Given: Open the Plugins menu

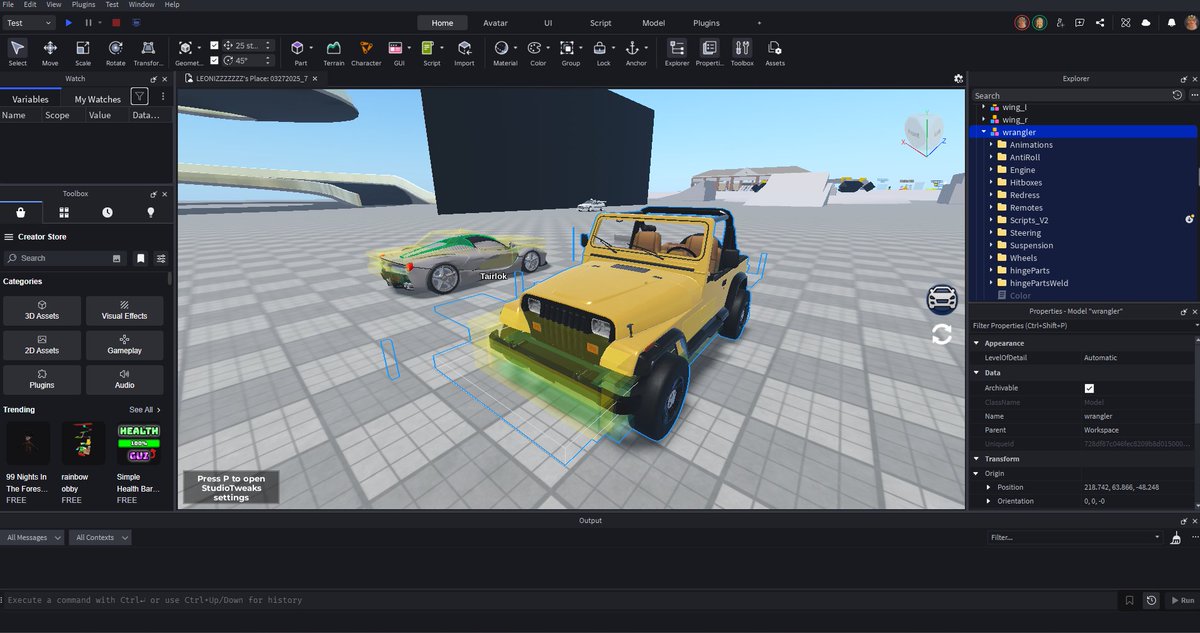Looking at the screenshot, I should pos(84,5).
